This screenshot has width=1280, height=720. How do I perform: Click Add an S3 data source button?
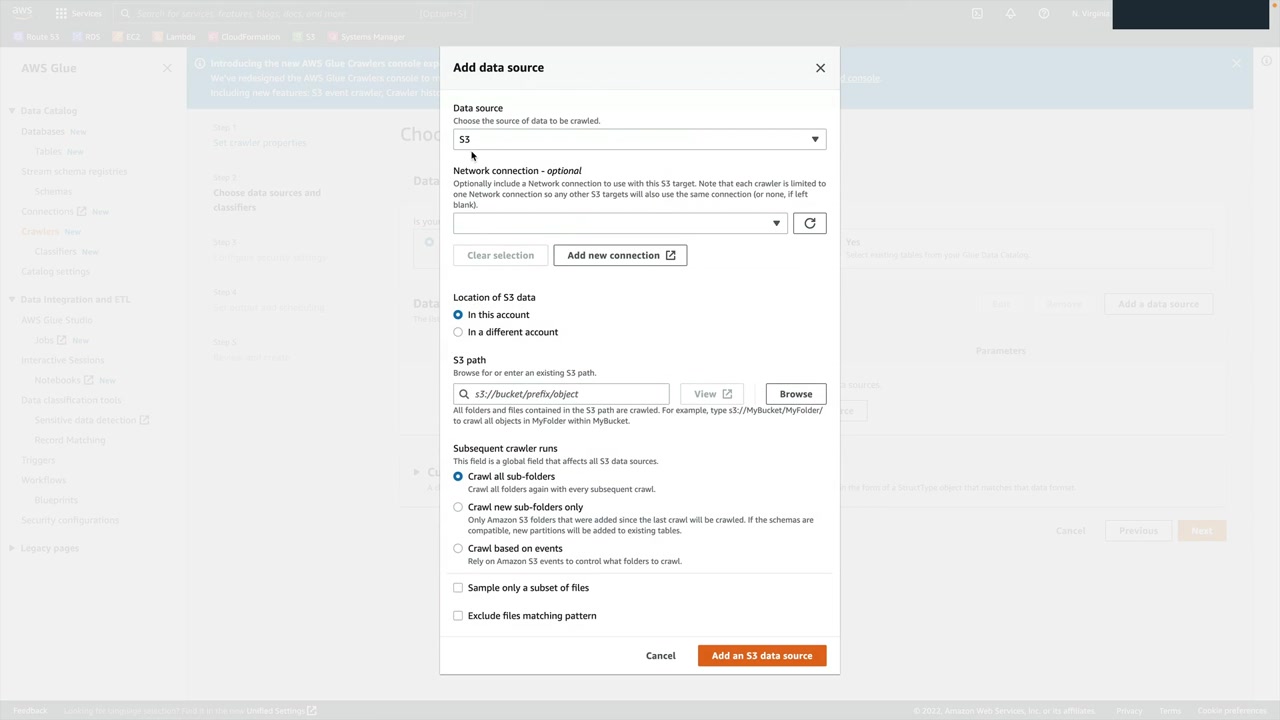pyautogui.click(x=762, y=656)
